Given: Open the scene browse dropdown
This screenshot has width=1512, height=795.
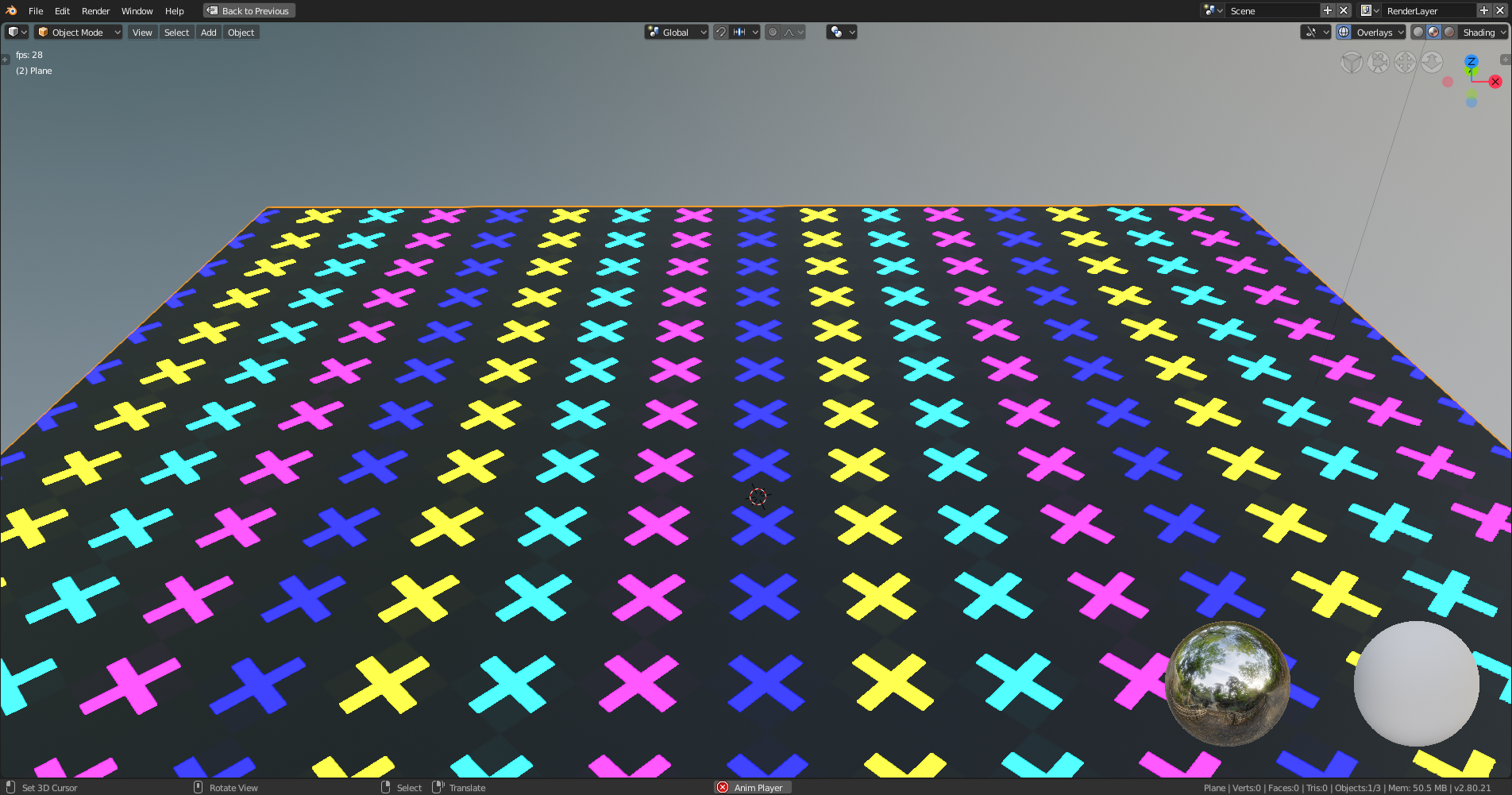Looking at the screenshot, I should 1213,10.
